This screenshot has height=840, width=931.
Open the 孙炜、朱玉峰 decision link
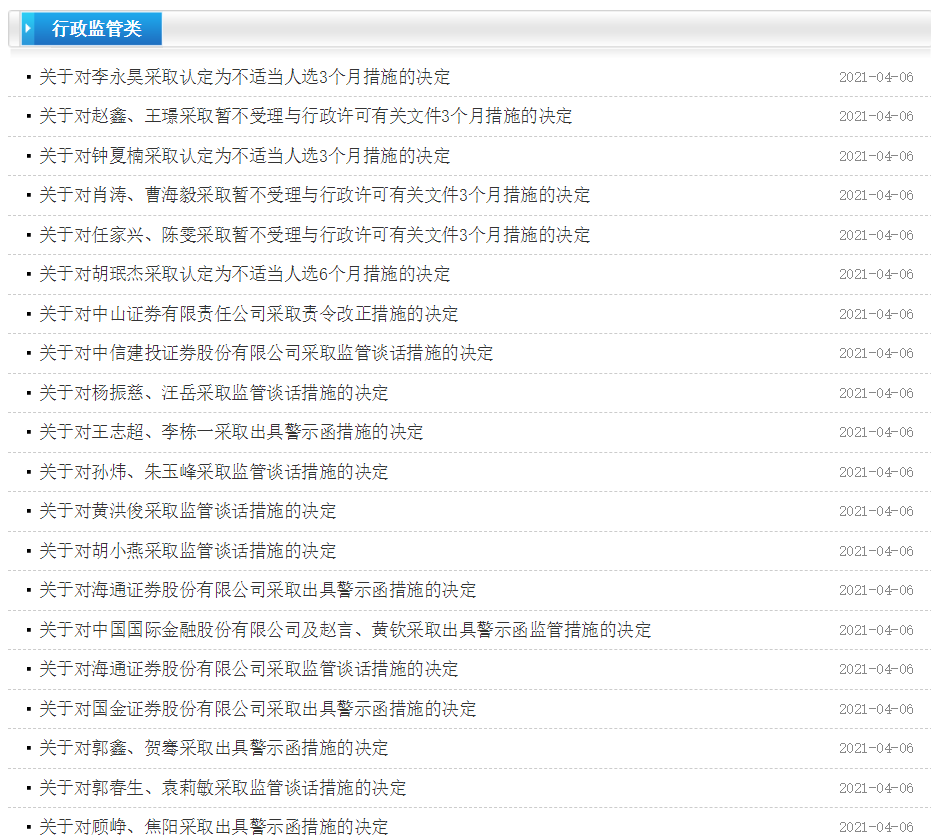coord(213,472)
